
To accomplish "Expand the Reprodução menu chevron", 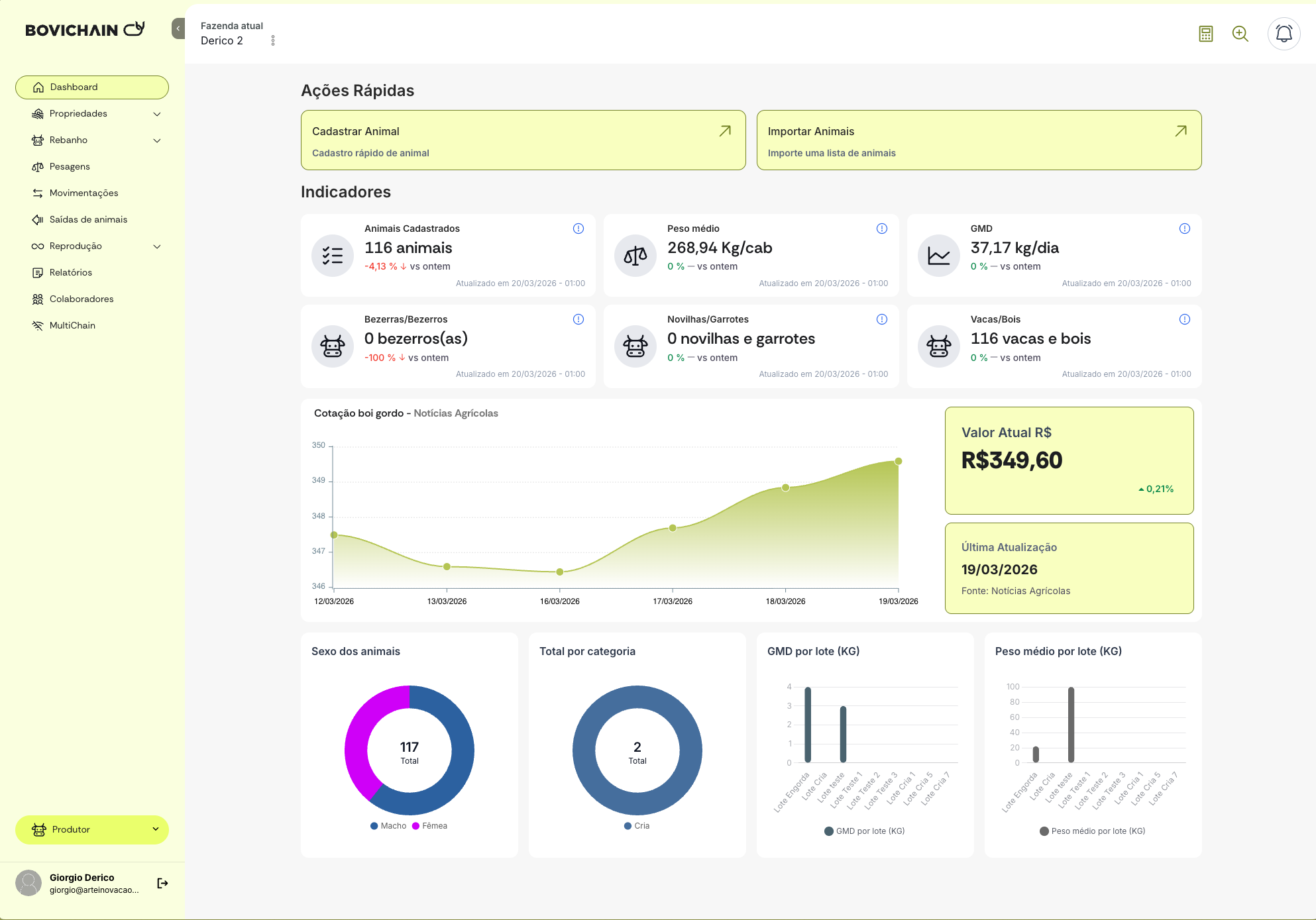I will pos(157,246).
